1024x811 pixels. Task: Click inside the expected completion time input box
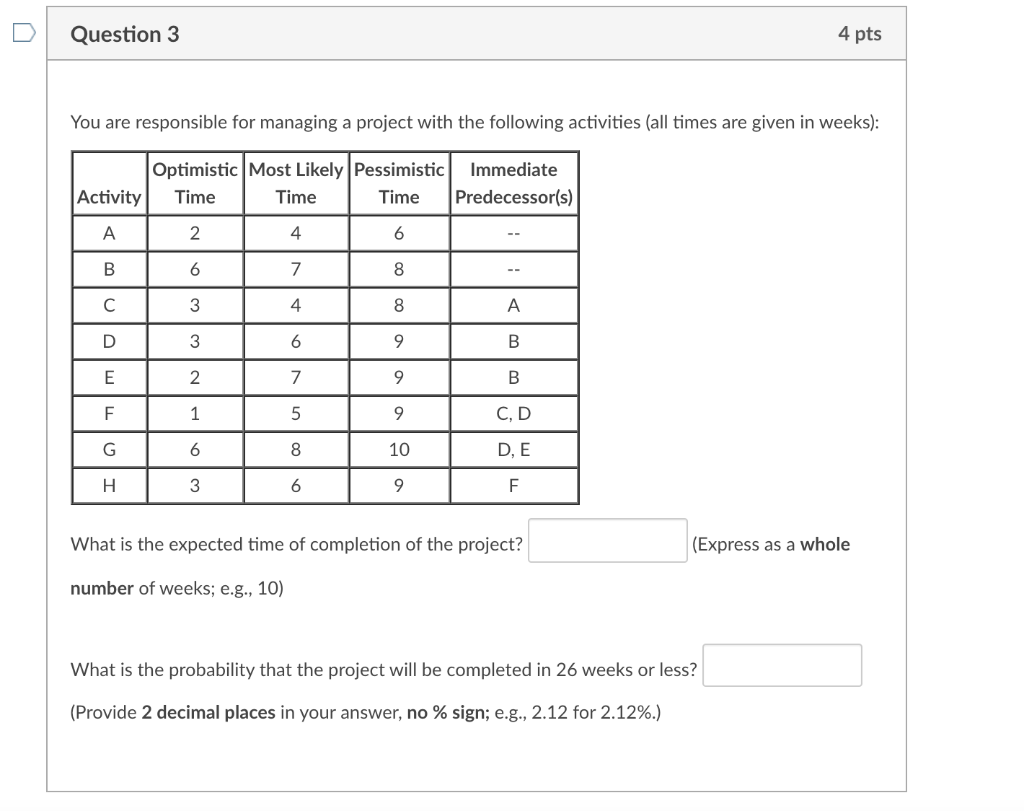pos(606,539)
